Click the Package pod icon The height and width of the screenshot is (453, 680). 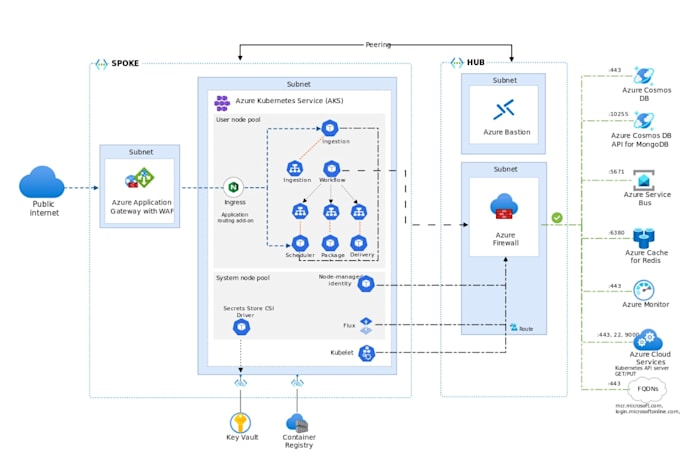coord(330,243)
